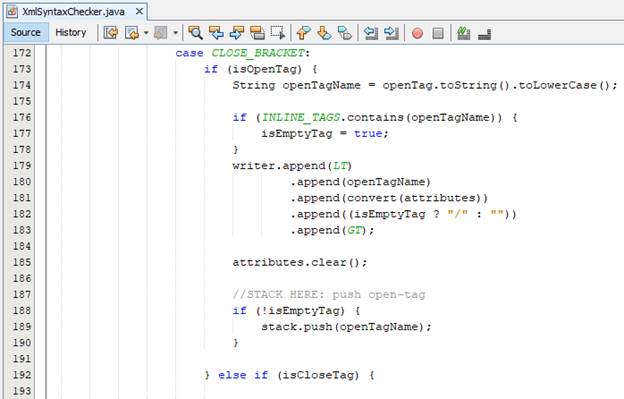Click the Shift Line Right icon
Image resolution: width=624 pixels, height=399 pixels.
(x=391, y=33)
